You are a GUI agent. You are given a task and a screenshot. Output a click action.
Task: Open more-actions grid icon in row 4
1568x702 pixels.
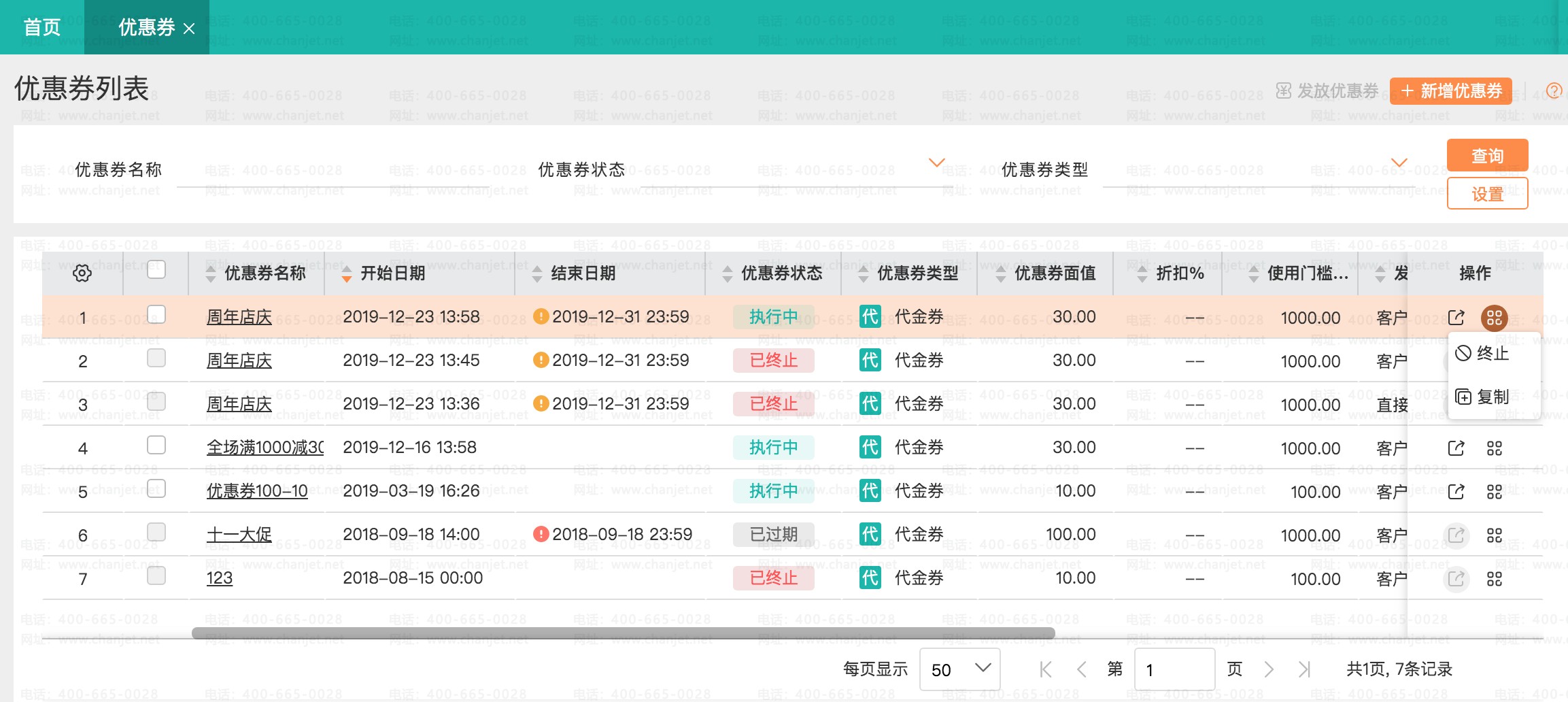(x=1494, y=448)
